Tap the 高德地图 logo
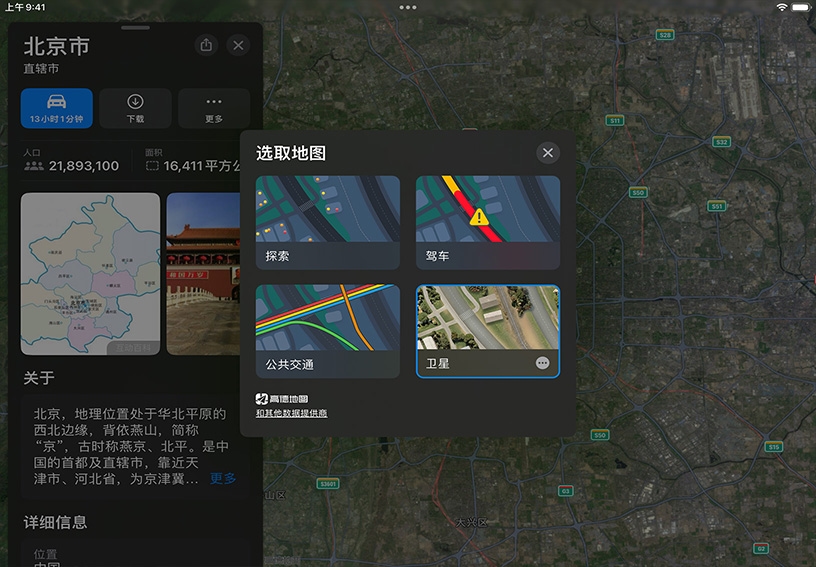 275,398
